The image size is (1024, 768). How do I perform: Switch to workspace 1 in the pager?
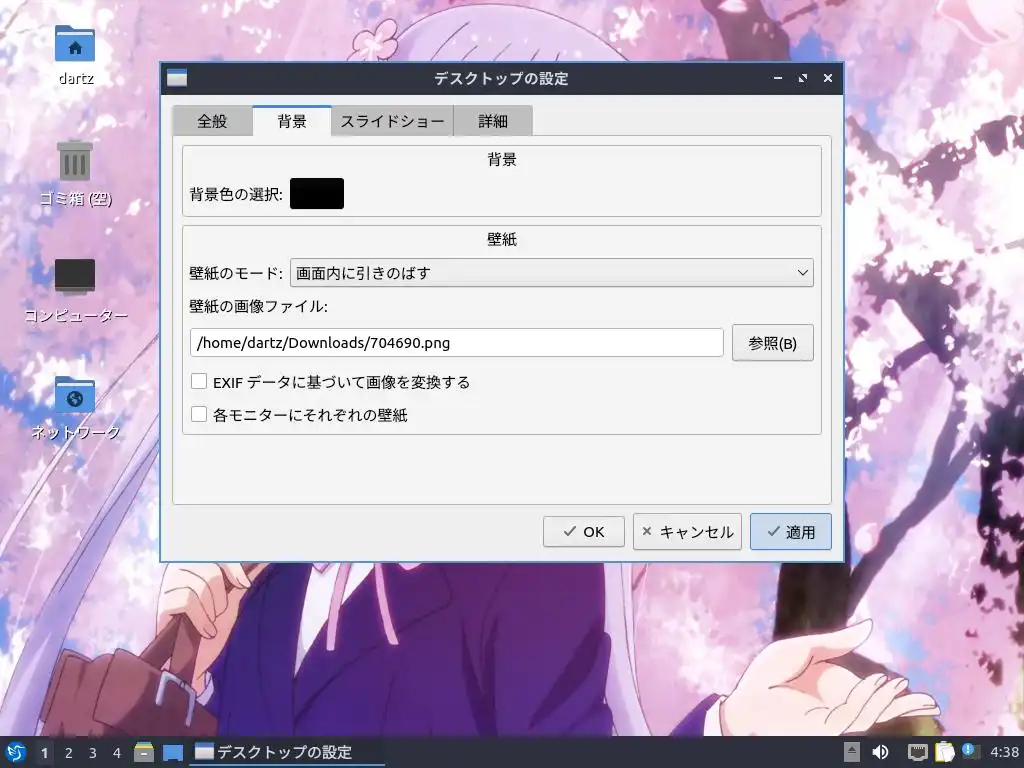pos(44,753)
